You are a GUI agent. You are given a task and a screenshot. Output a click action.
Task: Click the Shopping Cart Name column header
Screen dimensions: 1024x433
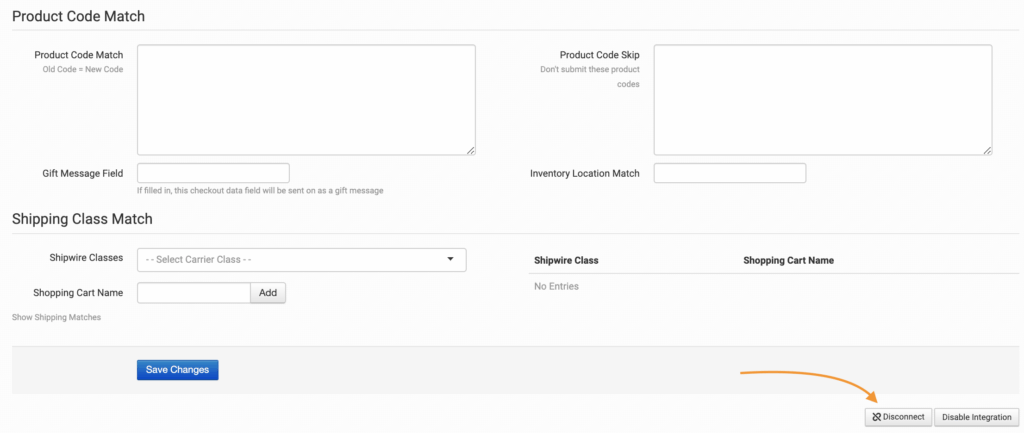point(788,260)
